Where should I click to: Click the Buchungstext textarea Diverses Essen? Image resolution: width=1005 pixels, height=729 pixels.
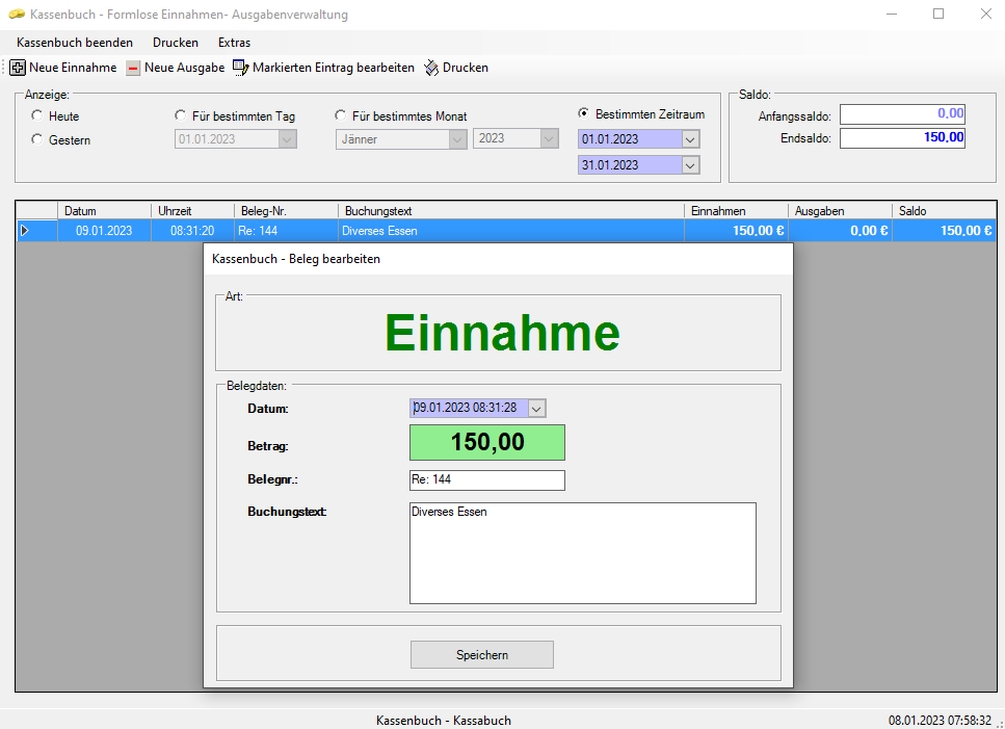click(583, 553)
